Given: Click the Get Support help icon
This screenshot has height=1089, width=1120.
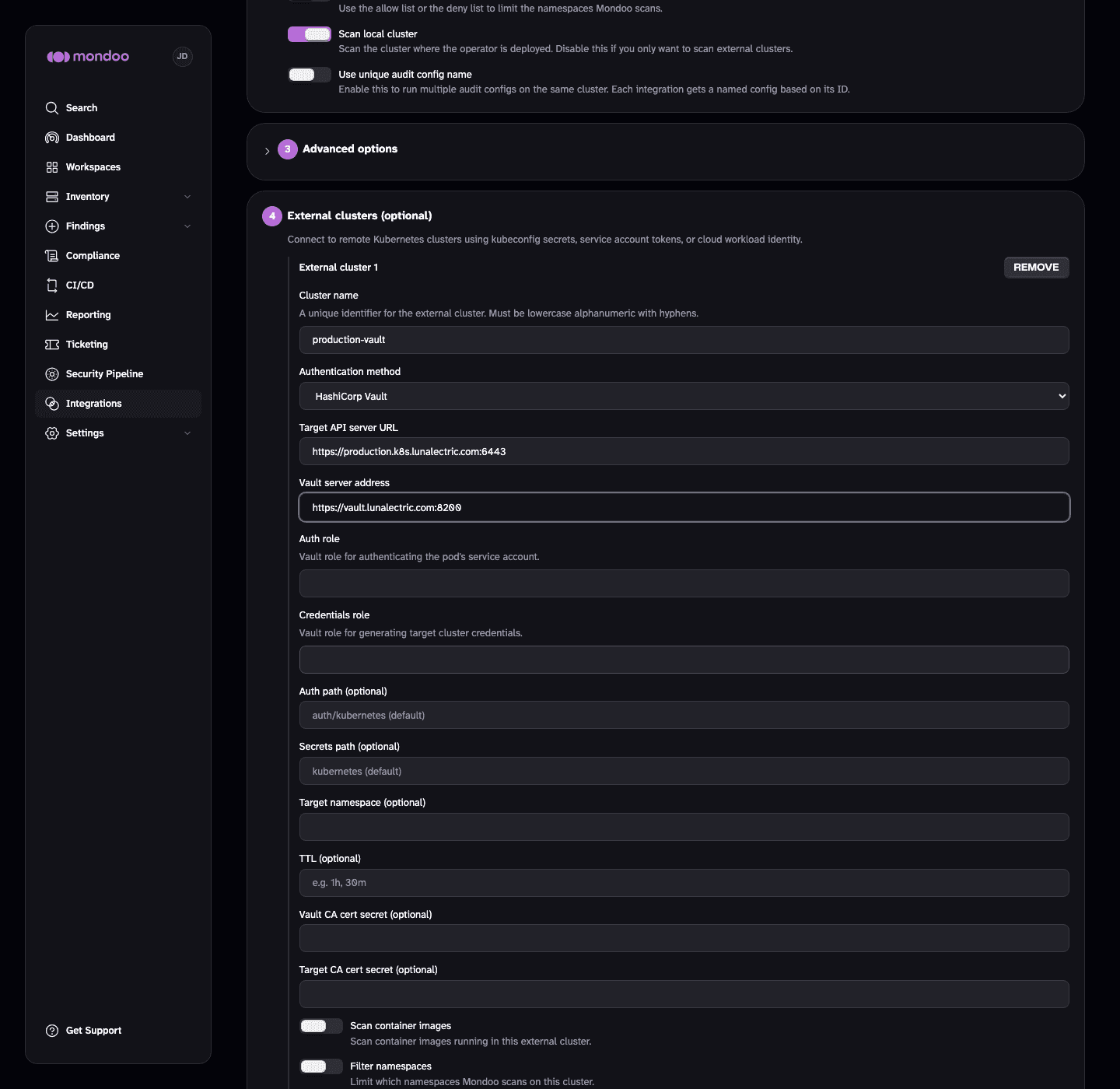Looking at the screenshot, I should (x=52, y=1031).
